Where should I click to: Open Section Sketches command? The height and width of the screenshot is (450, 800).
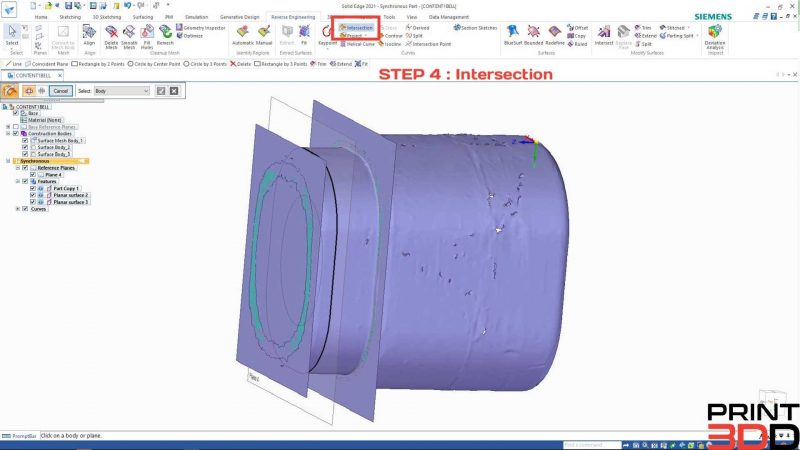coord(475,28)
